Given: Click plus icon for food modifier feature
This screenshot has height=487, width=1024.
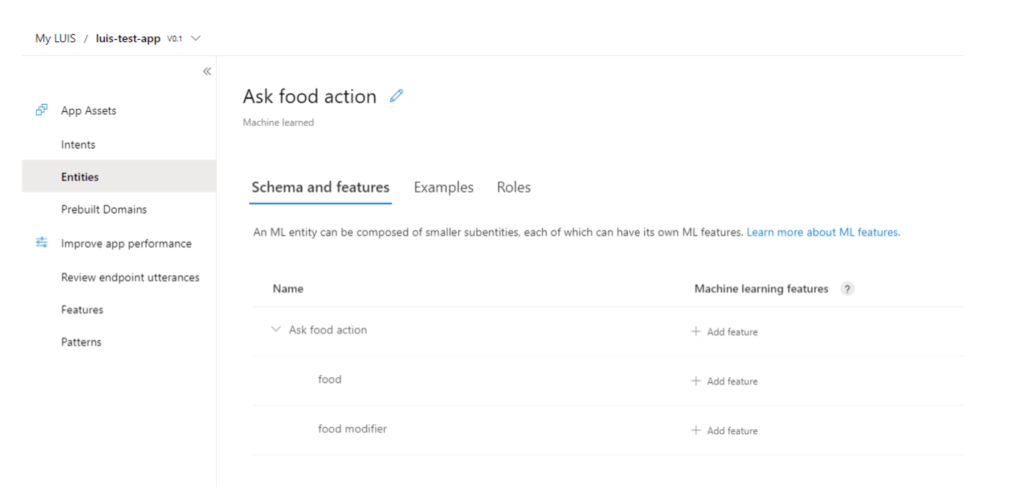Looking at the screenshot, I should tap(695, 430).
